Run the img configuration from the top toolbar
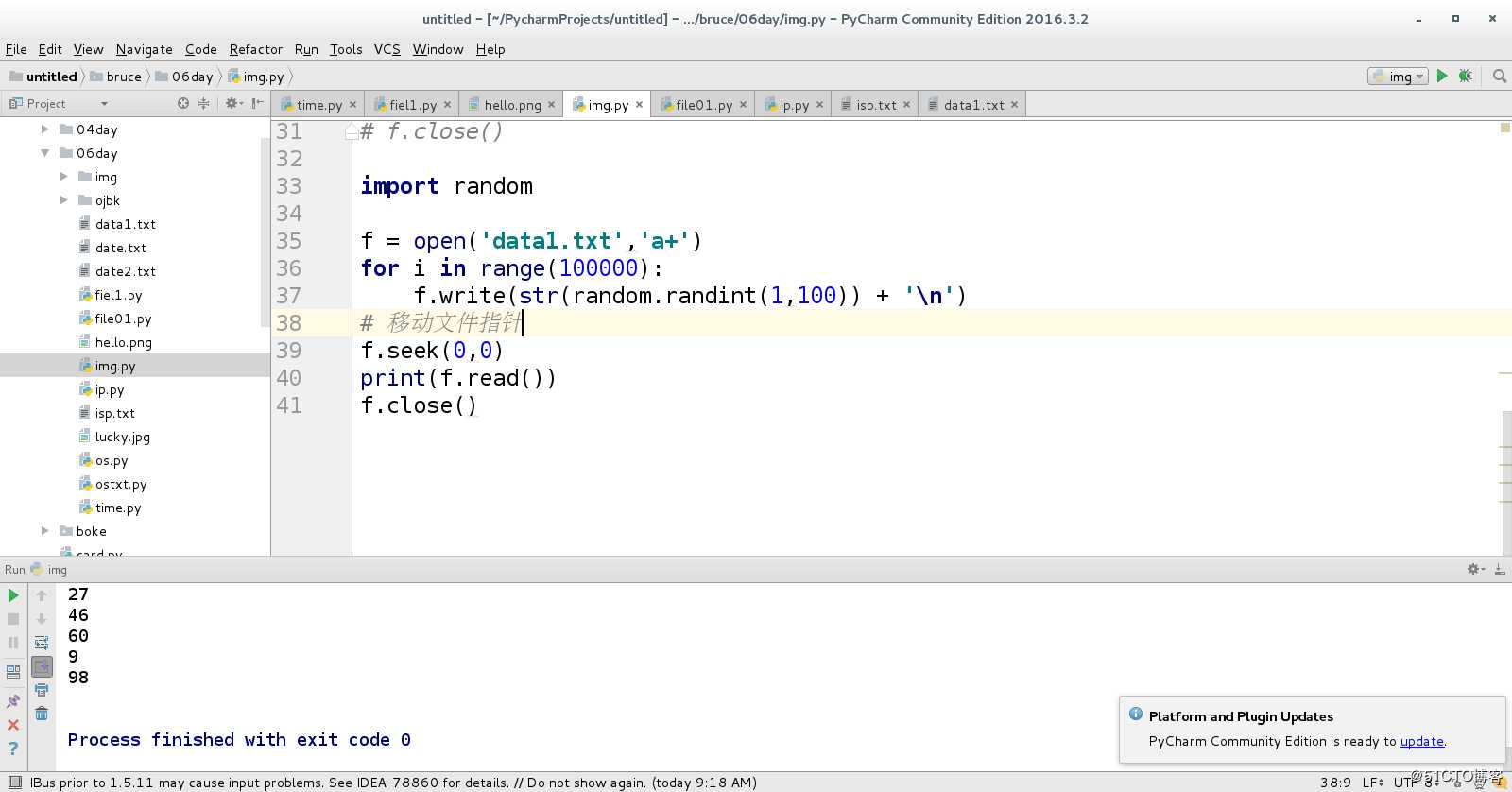Screen dimensions: 1512x792 click(x=1442, y=76)
